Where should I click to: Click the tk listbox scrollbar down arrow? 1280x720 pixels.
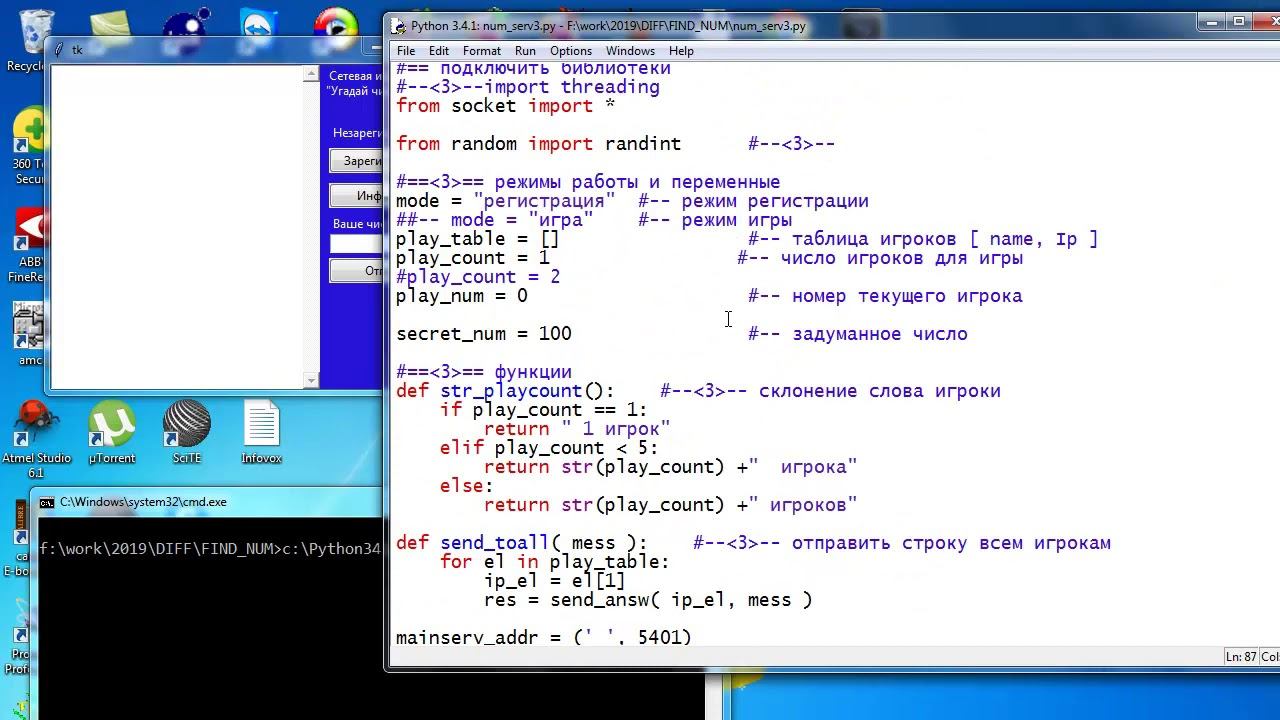(311, 380)
